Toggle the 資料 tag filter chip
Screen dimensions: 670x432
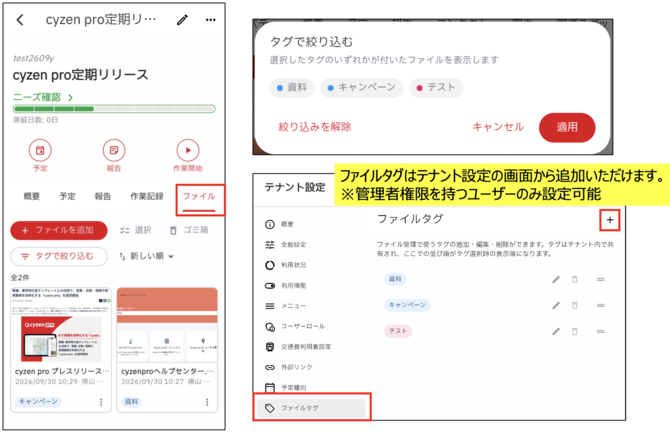(x=292, y=88)
